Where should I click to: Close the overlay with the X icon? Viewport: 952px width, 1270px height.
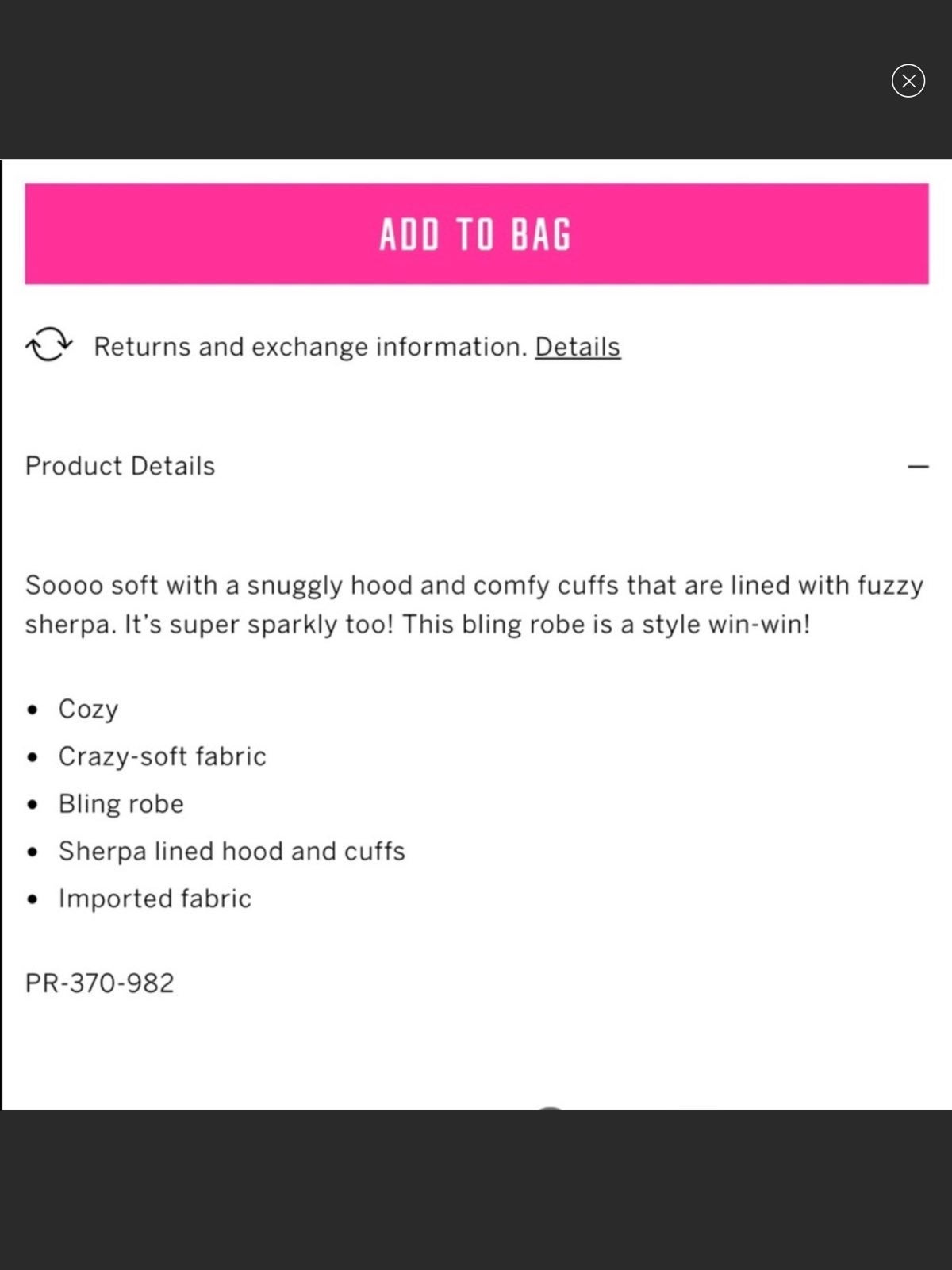click(x=908, y=80)
